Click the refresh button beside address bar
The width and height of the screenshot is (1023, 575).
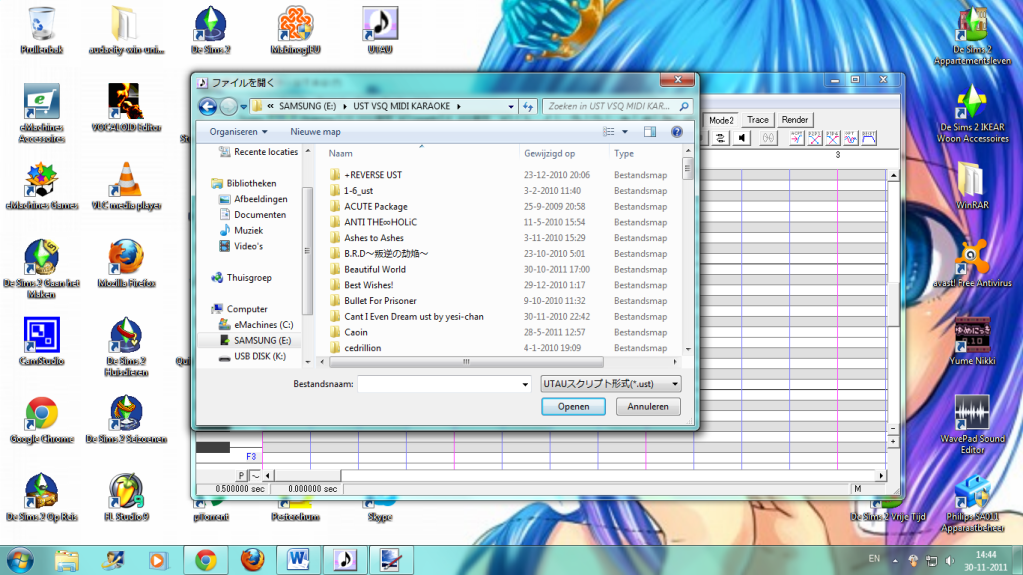[x=528, y=106]
